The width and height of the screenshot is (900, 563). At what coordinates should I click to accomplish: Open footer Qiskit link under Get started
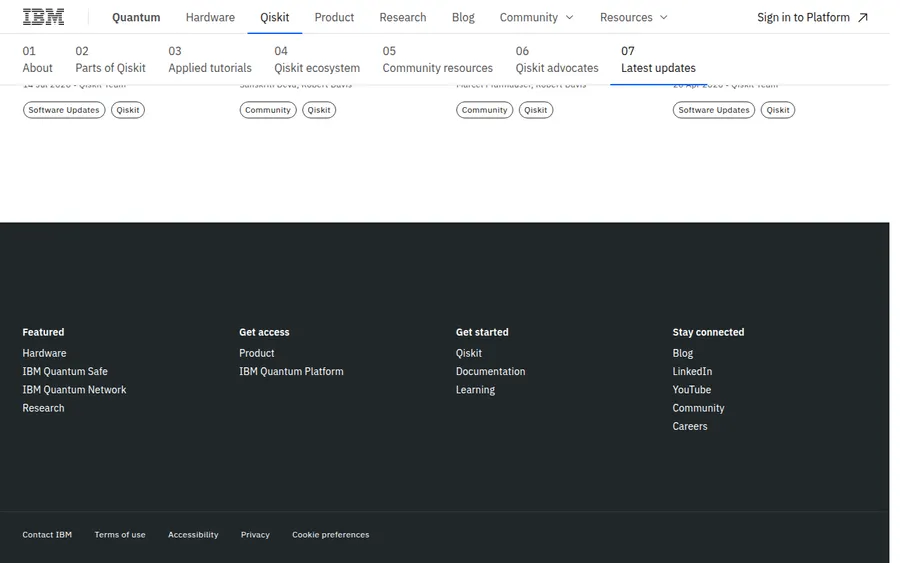click(468, 353)
